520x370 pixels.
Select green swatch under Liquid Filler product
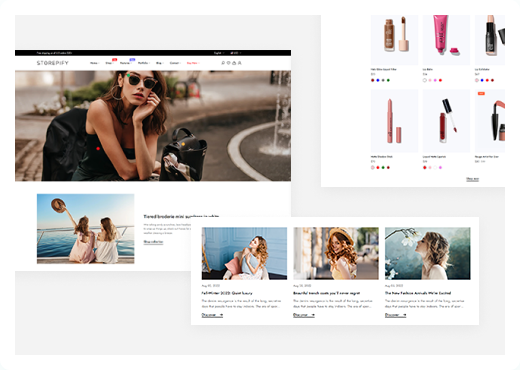pos(388,80)
